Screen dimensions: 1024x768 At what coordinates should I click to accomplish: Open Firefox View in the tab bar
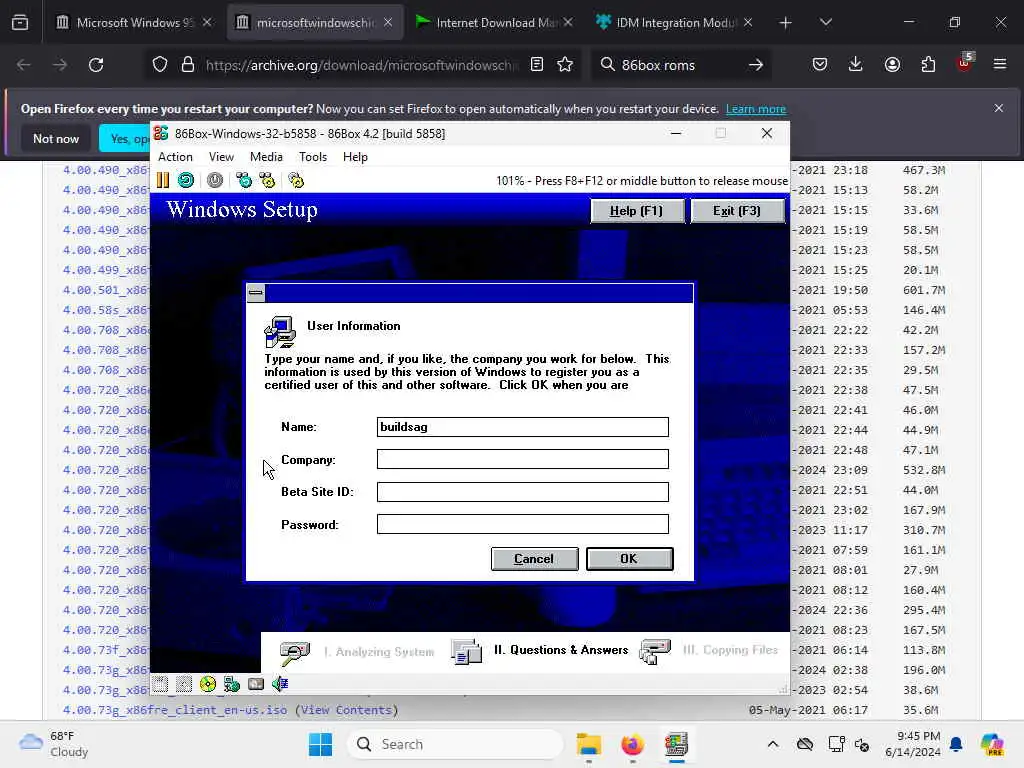coord(20,23)
